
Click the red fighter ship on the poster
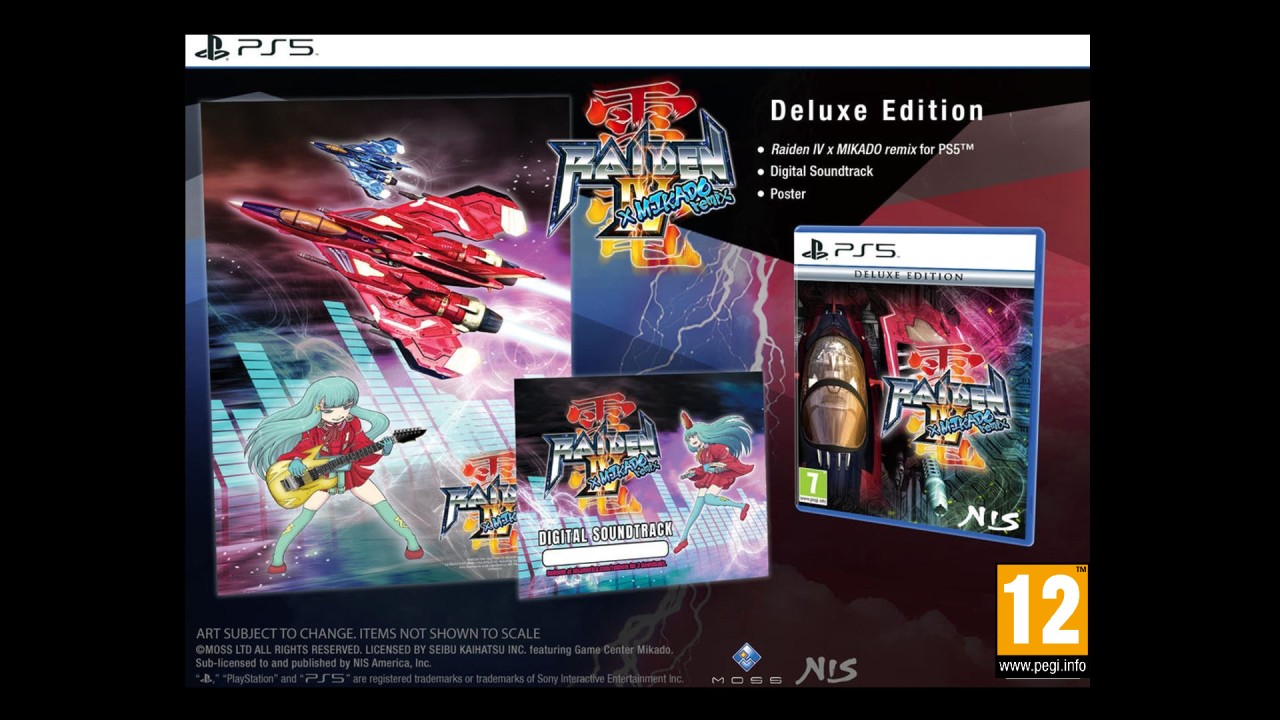[400, 260]
